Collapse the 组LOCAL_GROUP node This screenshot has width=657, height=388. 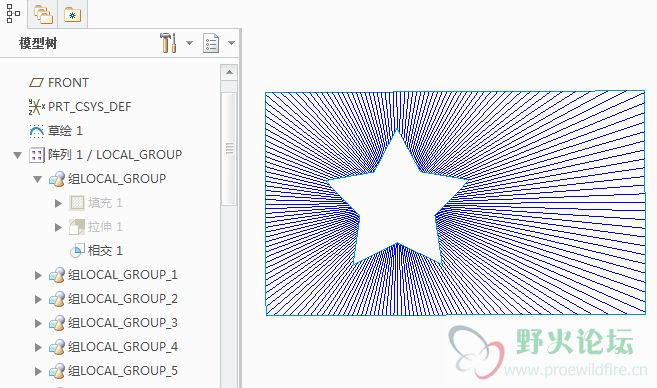coord(38,179)
